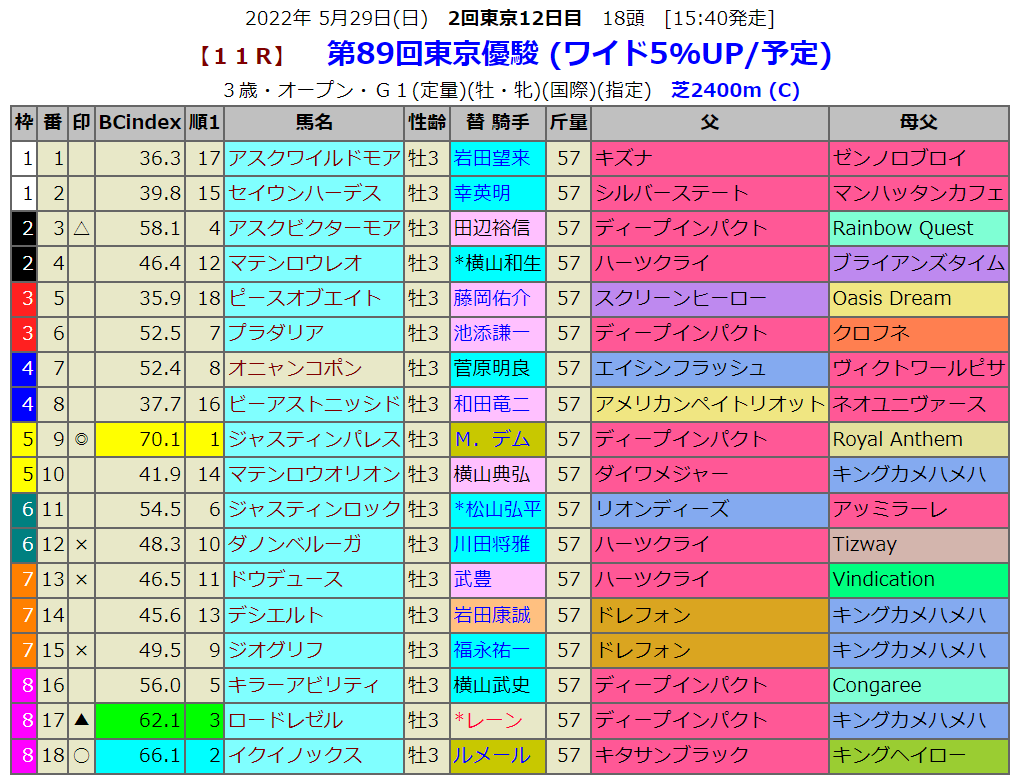Click the BCindex column header
Screen dimensions: 1022x784
139,123
